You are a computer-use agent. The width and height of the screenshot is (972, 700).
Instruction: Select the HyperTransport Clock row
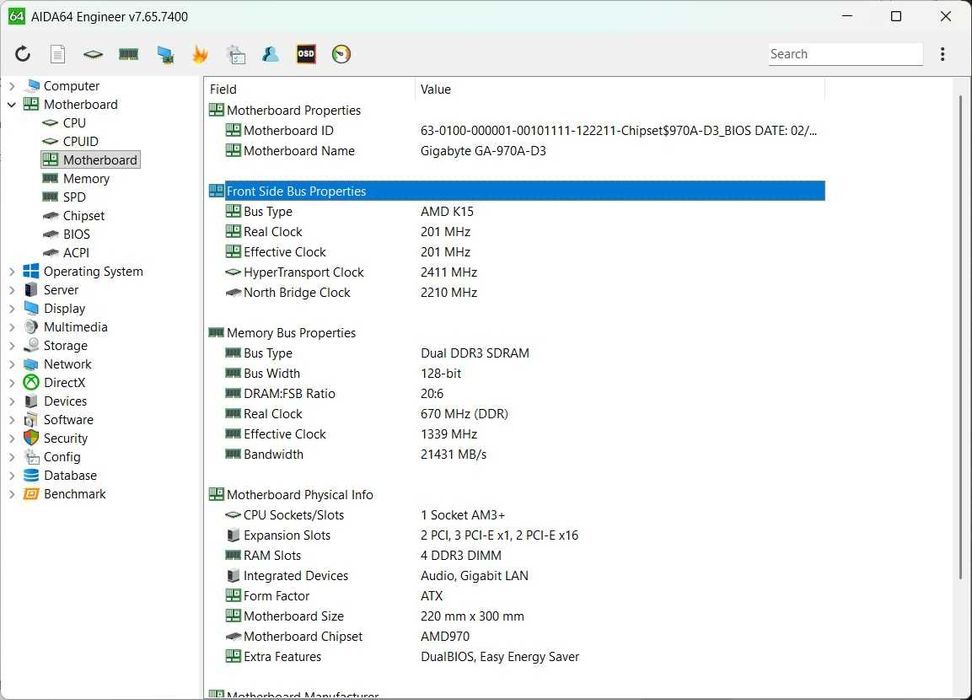tap(516, 272)
